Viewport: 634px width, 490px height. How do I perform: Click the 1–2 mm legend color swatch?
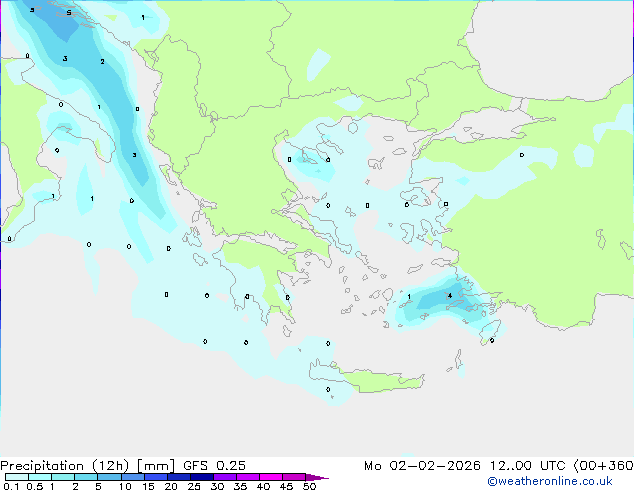(x=63, y=477)
